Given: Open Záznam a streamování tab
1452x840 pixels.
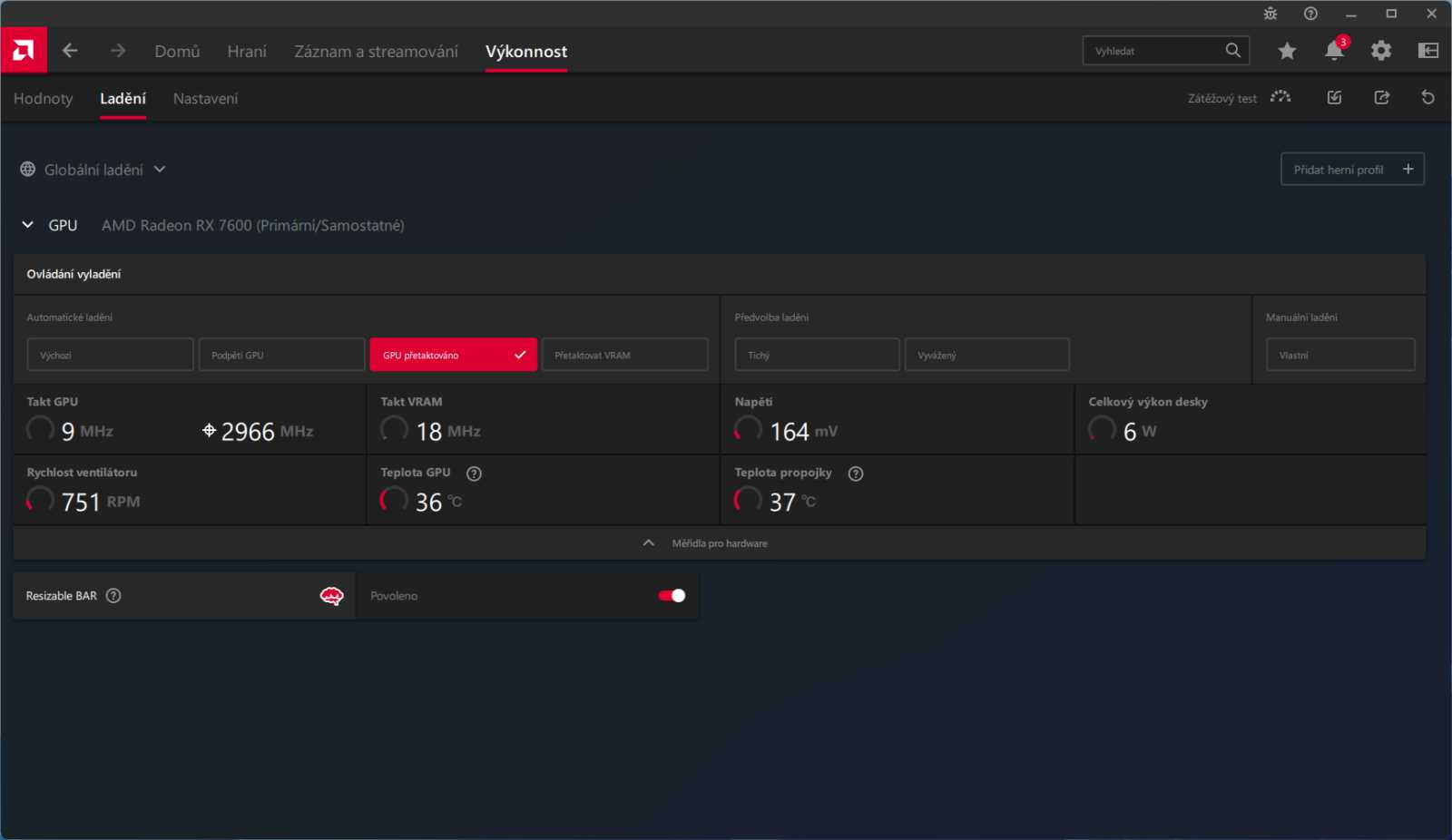Looking at the screenshot, I should (376, 52).
